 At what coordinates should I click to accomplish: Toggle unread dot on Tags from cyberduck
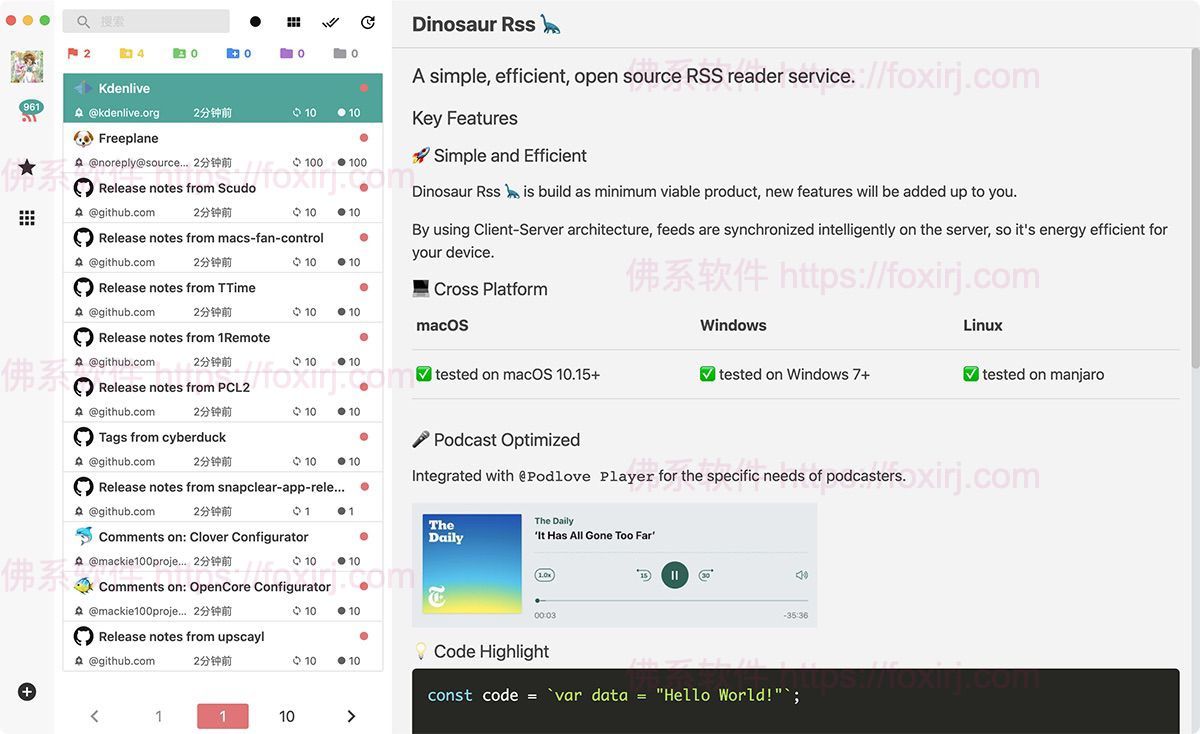click(364, 437)
